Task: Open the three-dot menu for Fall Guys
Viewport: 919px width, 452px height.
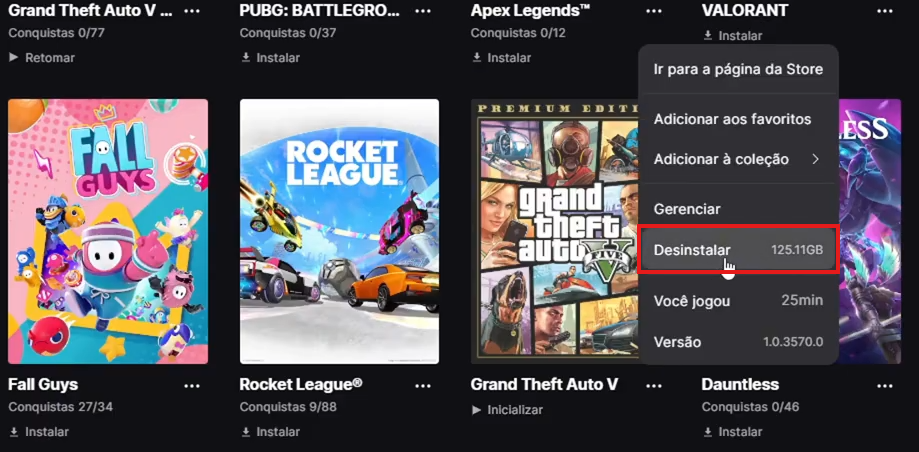Action: [190, 385]
